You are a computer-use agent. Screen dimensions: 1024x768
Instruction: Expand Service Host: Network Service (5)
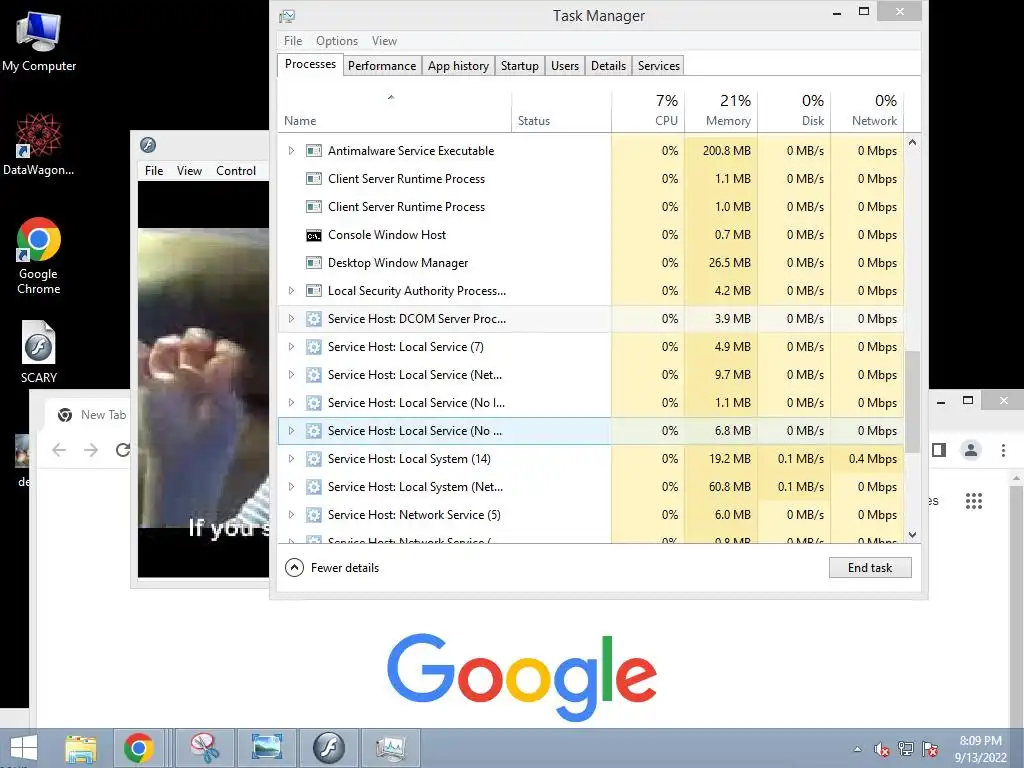pos(291,515)
